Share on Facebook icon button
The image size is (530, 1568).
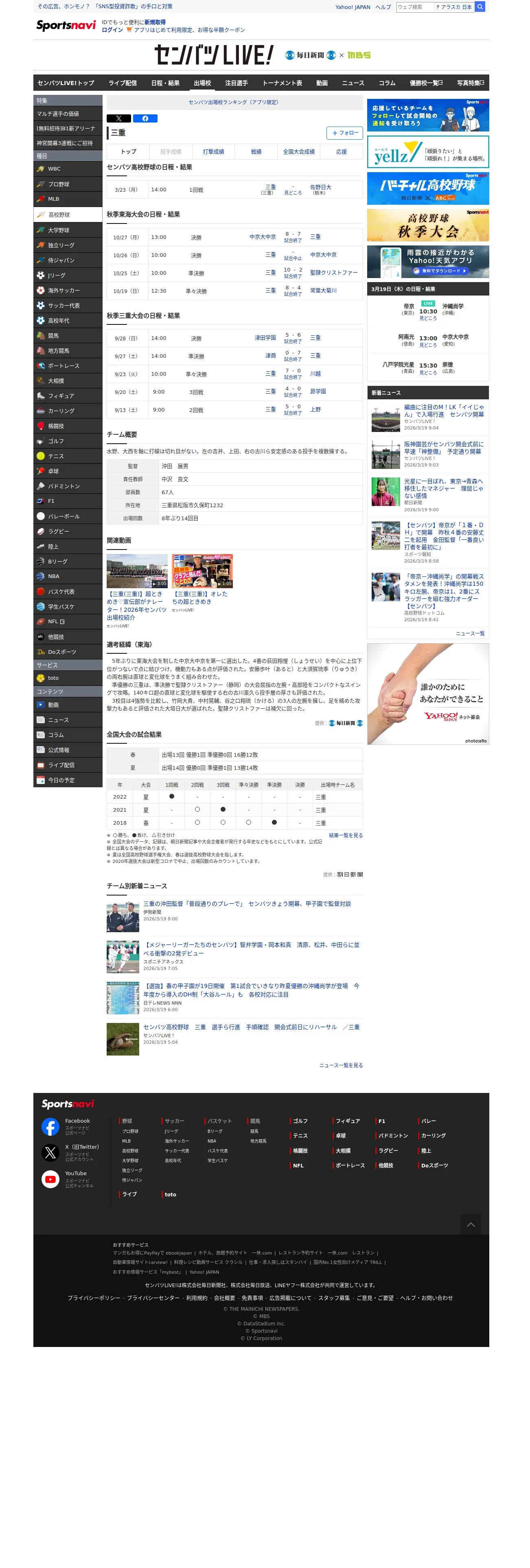(145, 119)
